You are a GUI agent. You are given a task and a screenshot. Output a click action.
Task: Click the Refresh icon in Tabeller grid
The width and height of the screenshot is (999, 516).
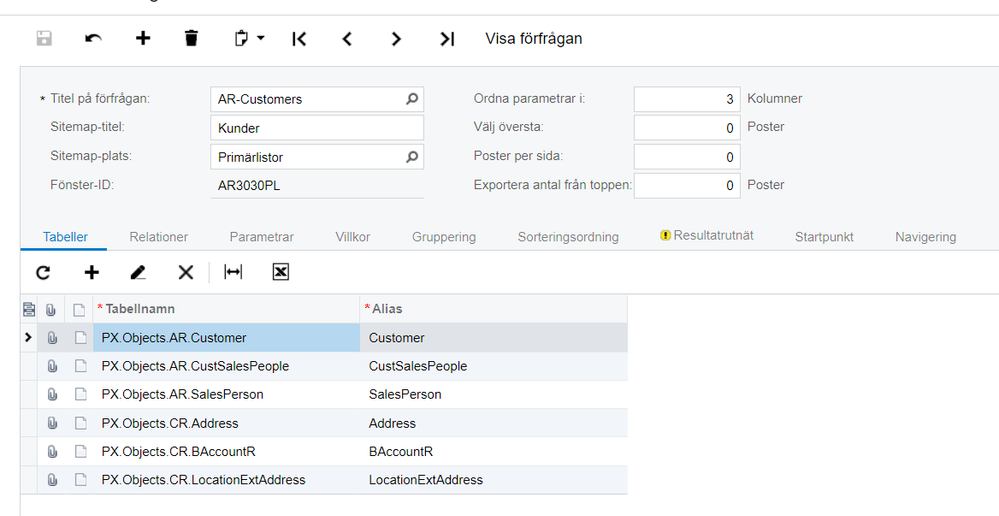[43, 272]
